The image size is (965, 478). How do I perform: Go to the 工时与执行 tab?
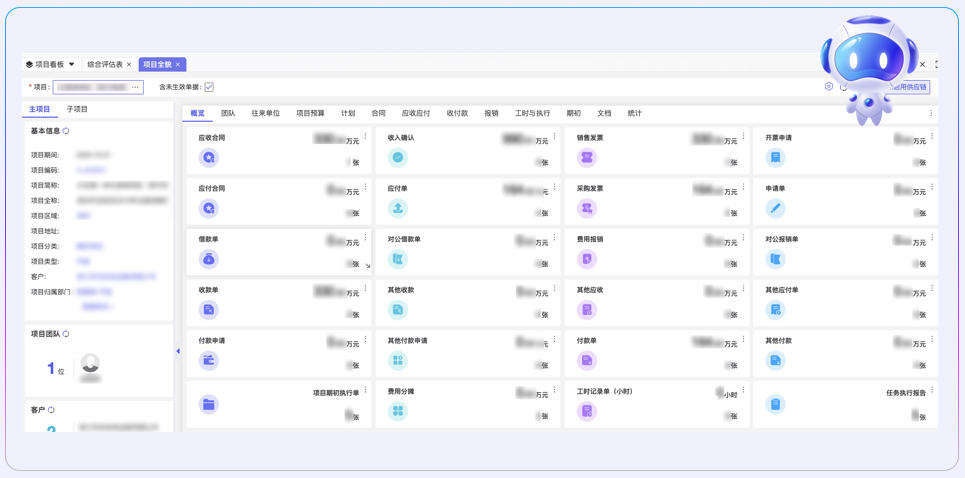532,114
